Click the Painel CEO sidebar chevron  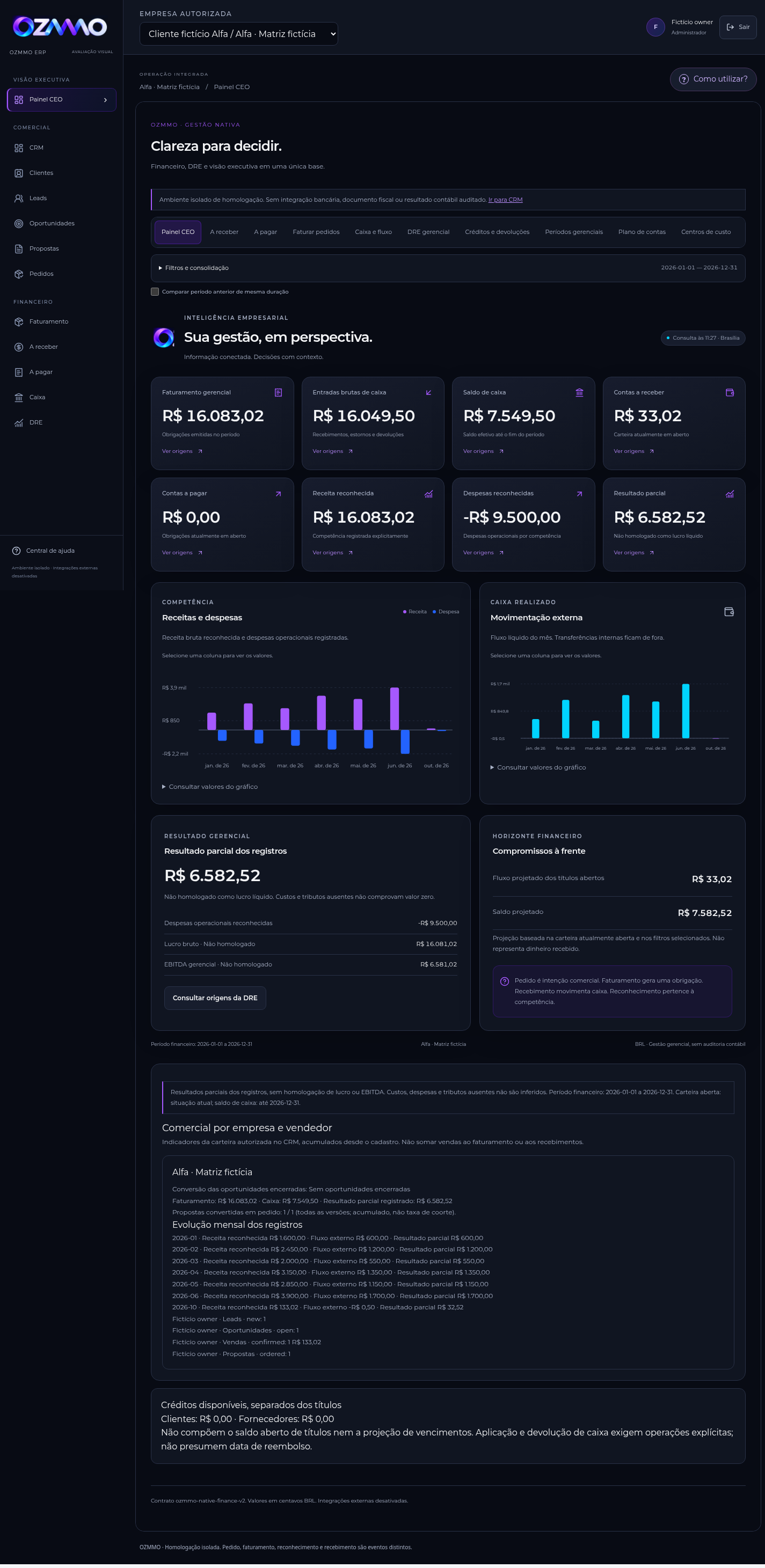[x=105, y=100]
